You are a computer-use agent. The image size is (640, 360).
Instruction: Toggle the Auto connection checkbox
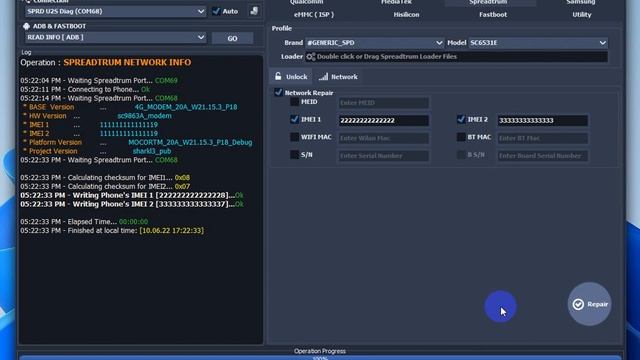tap(216, 11)
